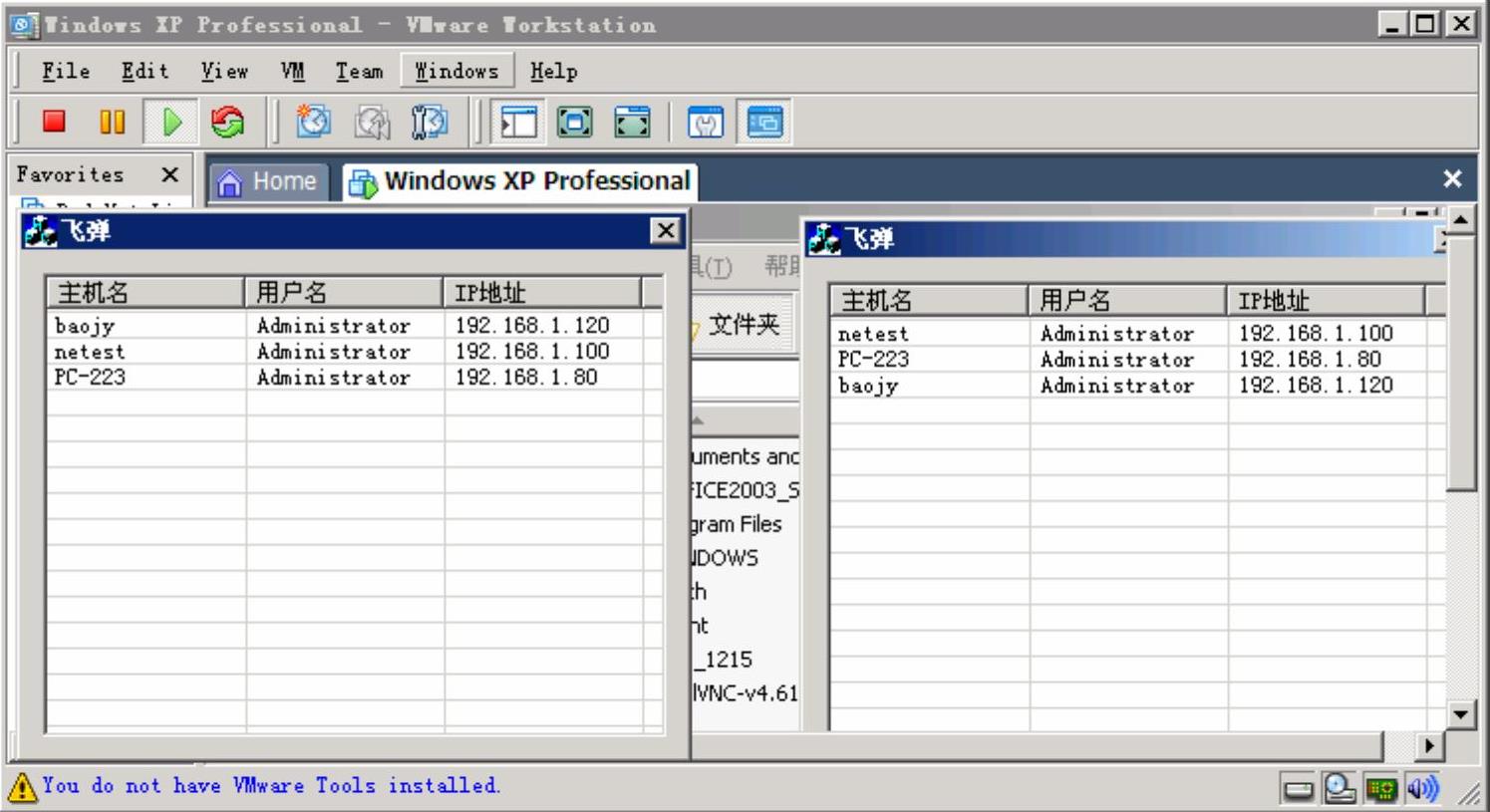Image resolution: width=1490 pixels, height=812 pixels.
Task: Sort by 主机名 column in right window
Action: (929, 301)
